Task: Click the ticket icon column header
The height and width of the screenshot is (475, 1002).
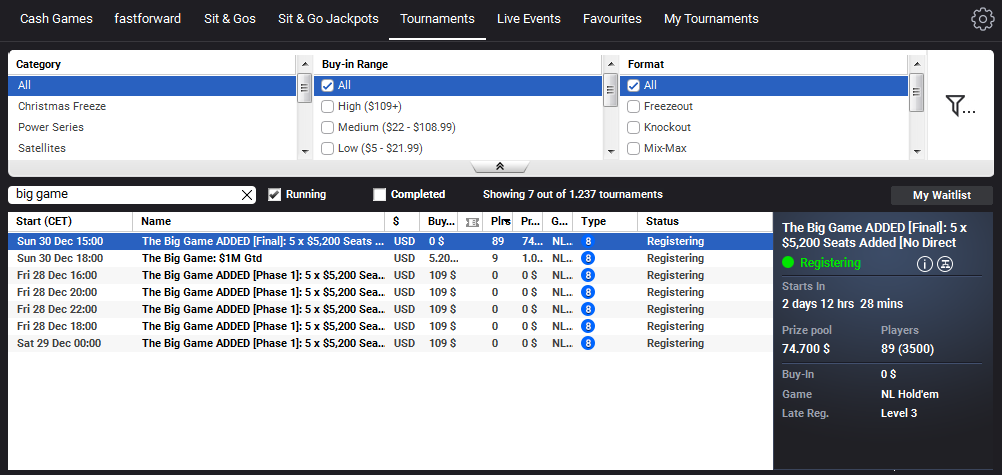Action: [x=472, y=221]
